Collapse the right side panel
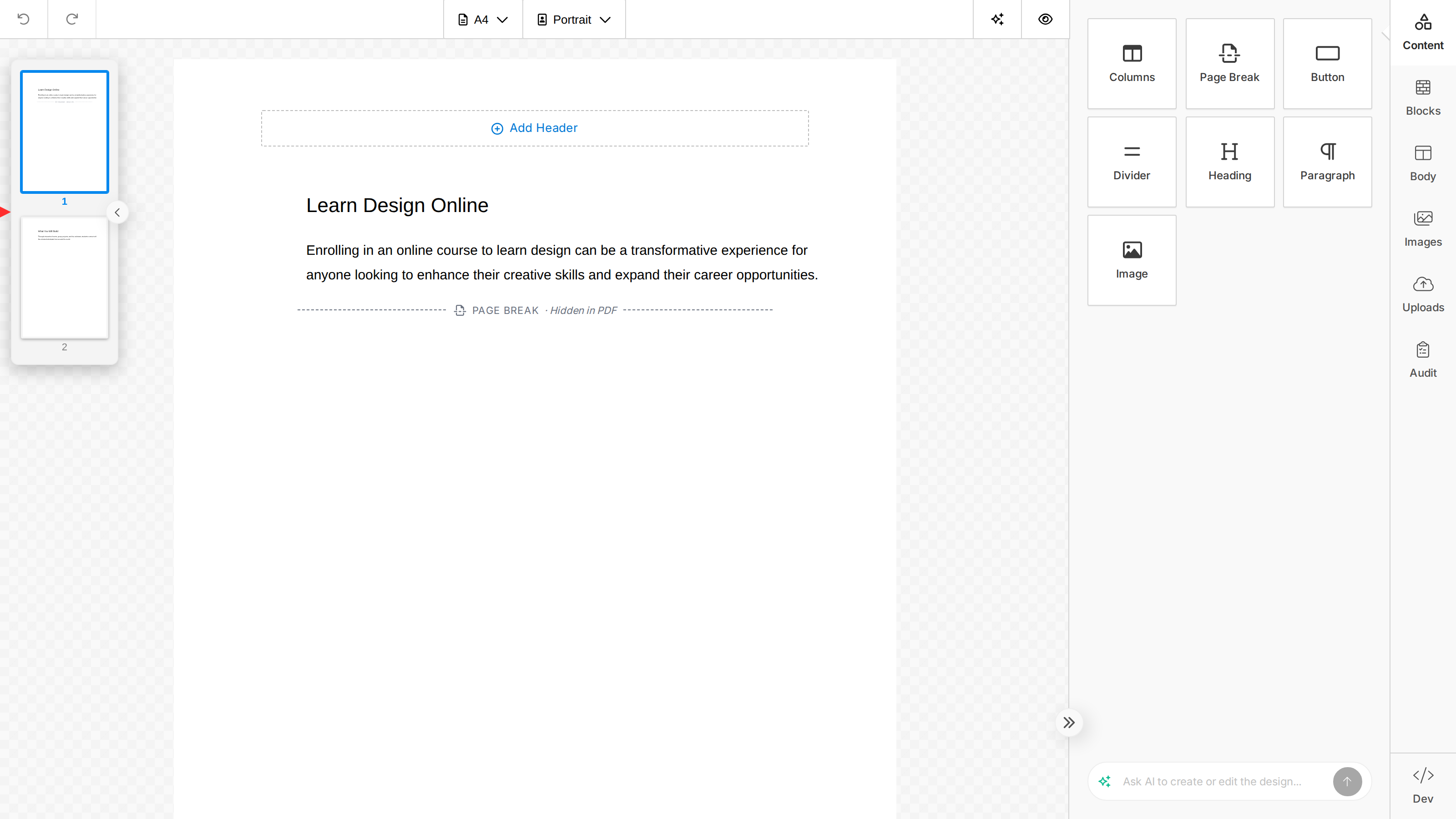The height and width of the screenshot is (819, 1456). tap(1069, 723)
